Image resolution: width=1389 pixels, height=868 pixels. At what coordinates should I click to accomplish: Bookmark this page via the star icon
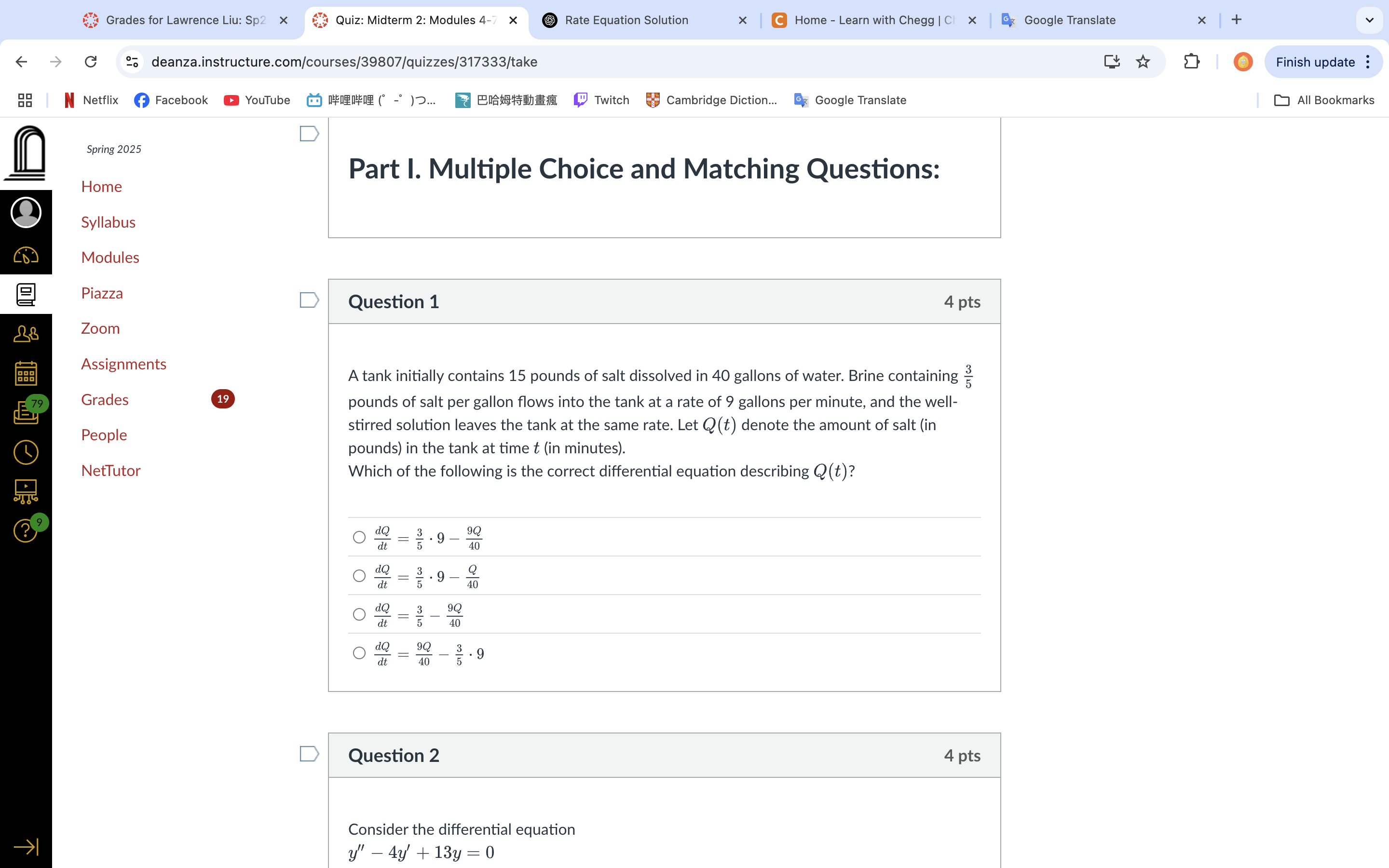(x=1143, y=61)
